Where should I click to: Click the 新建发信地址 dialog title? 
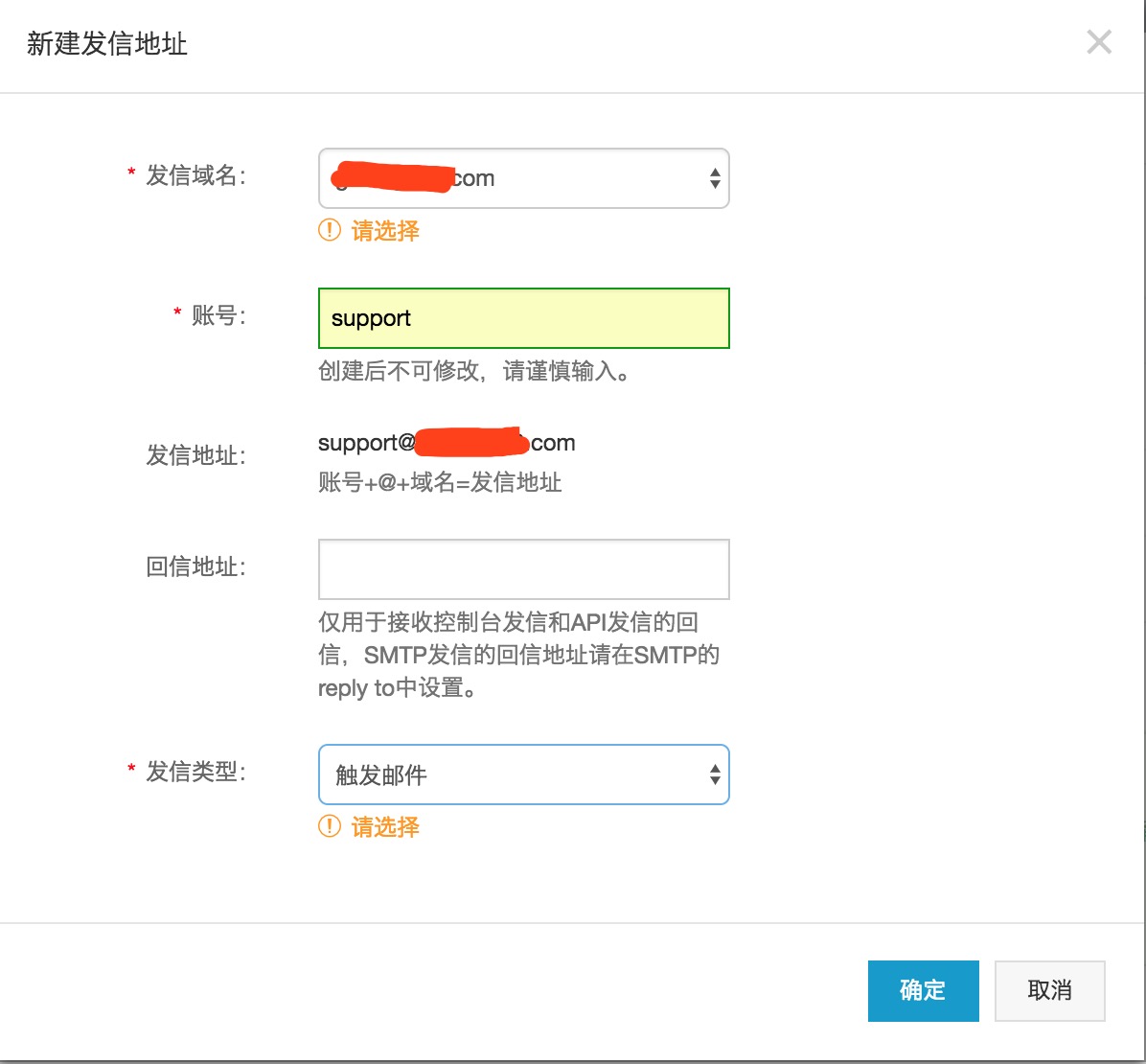tap(108, 42)
